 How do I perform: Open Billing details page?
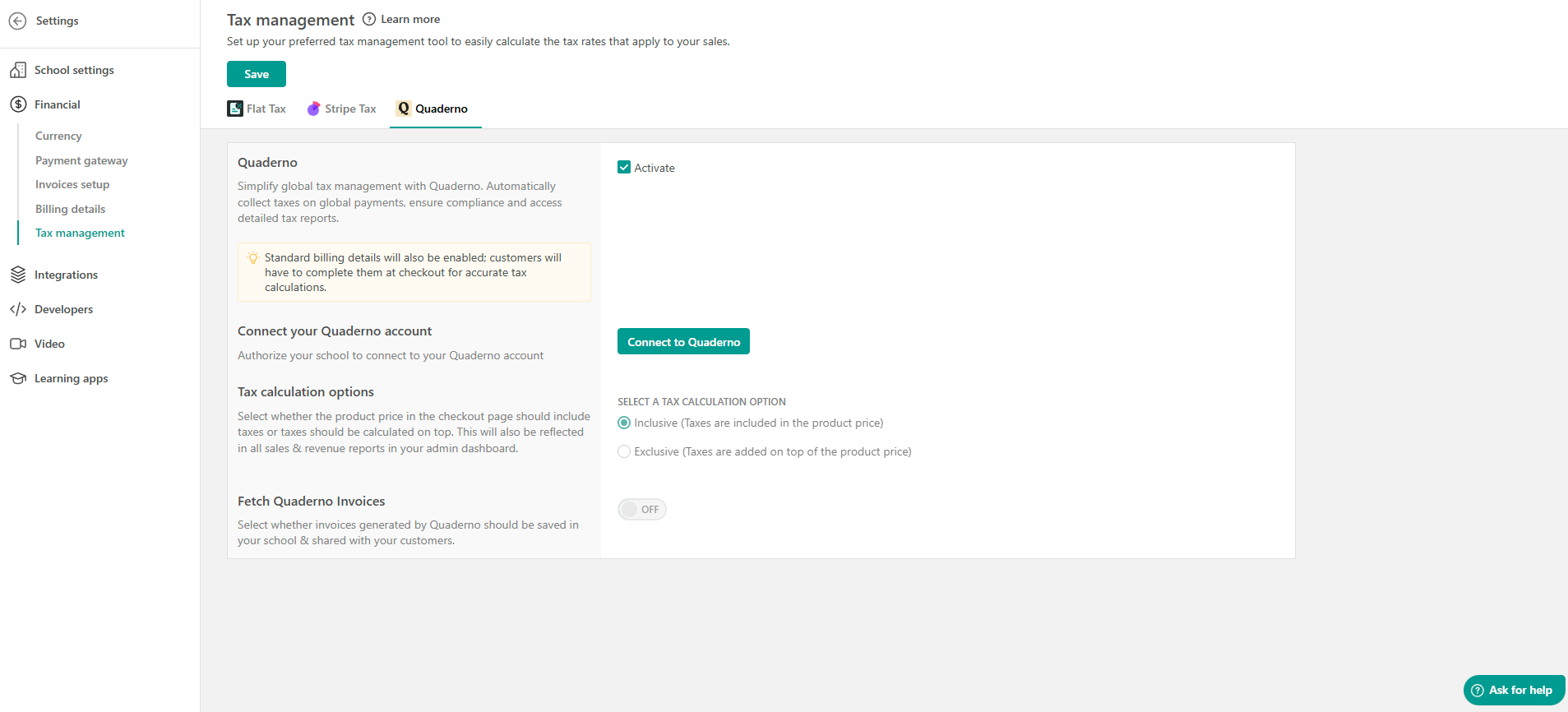coord(70,209)
